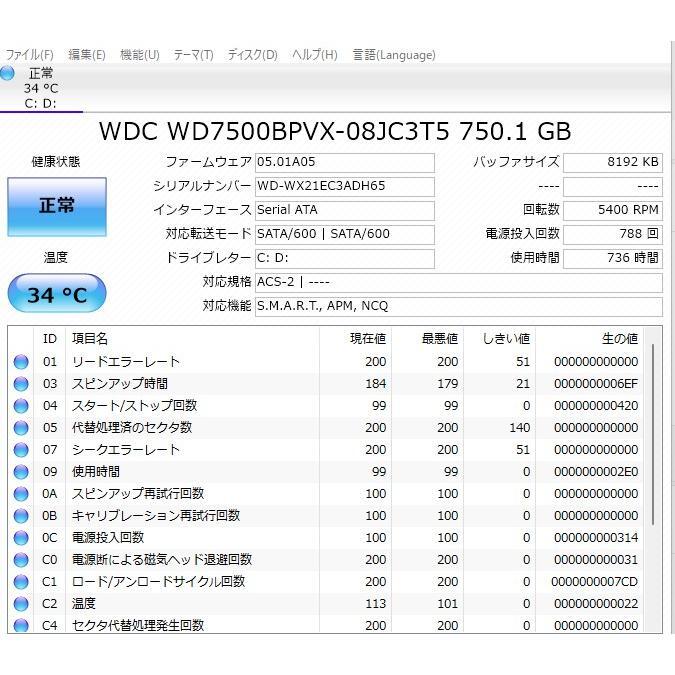Click threshold value 140
The height and width of the screenshot is (675, 675).
coord(520,427)
